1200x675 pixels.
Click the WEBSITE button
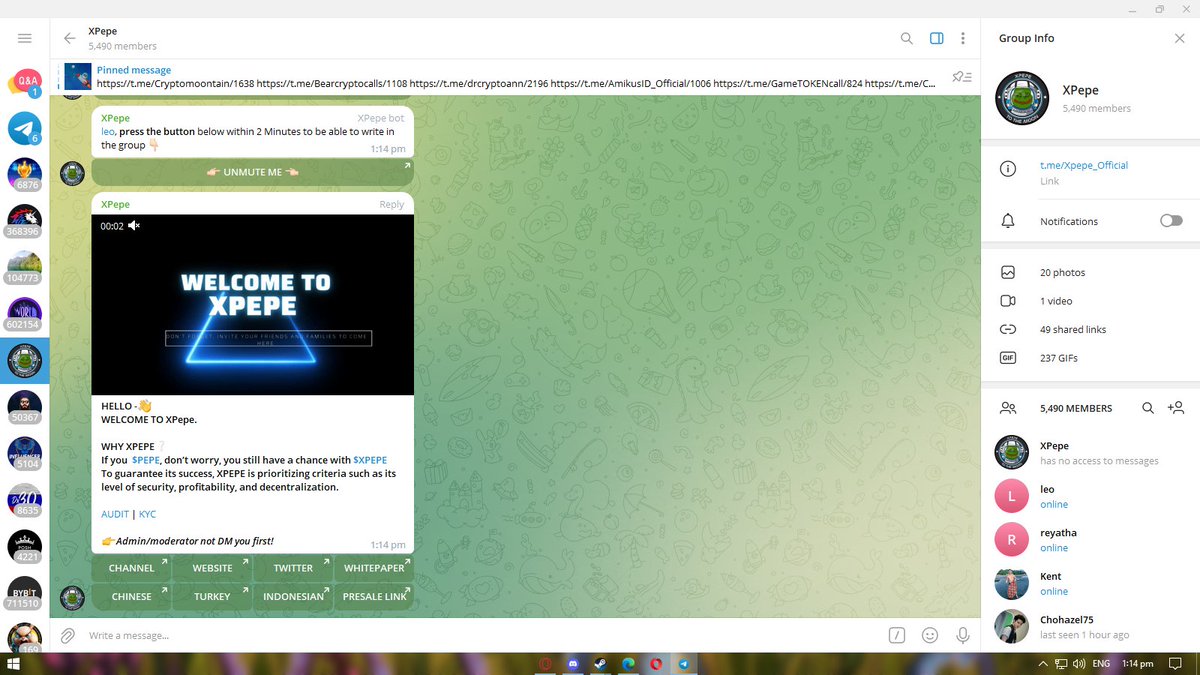click(x=212, y=568)
